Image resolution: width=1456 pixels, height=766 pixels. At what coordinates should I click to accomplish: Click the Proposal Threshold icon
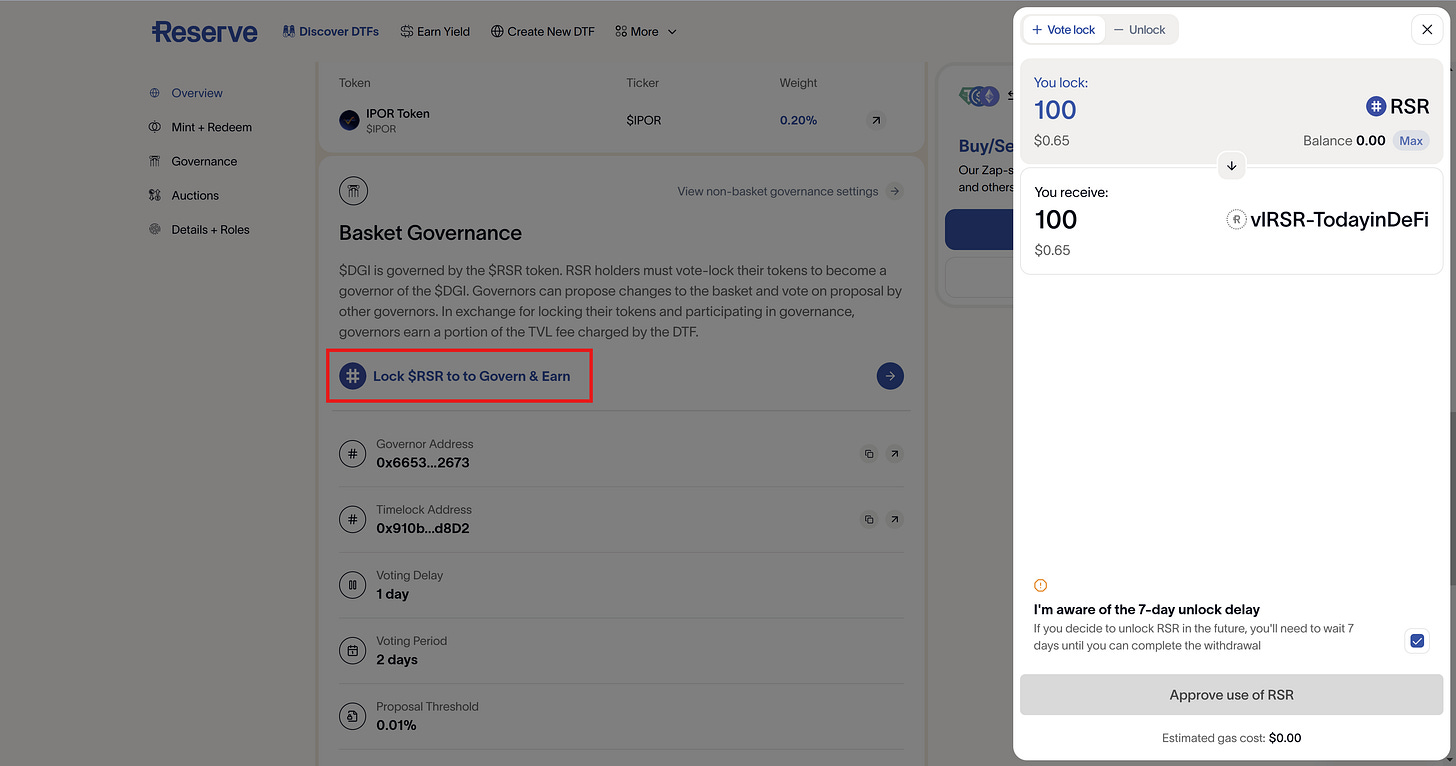[352, 716]
